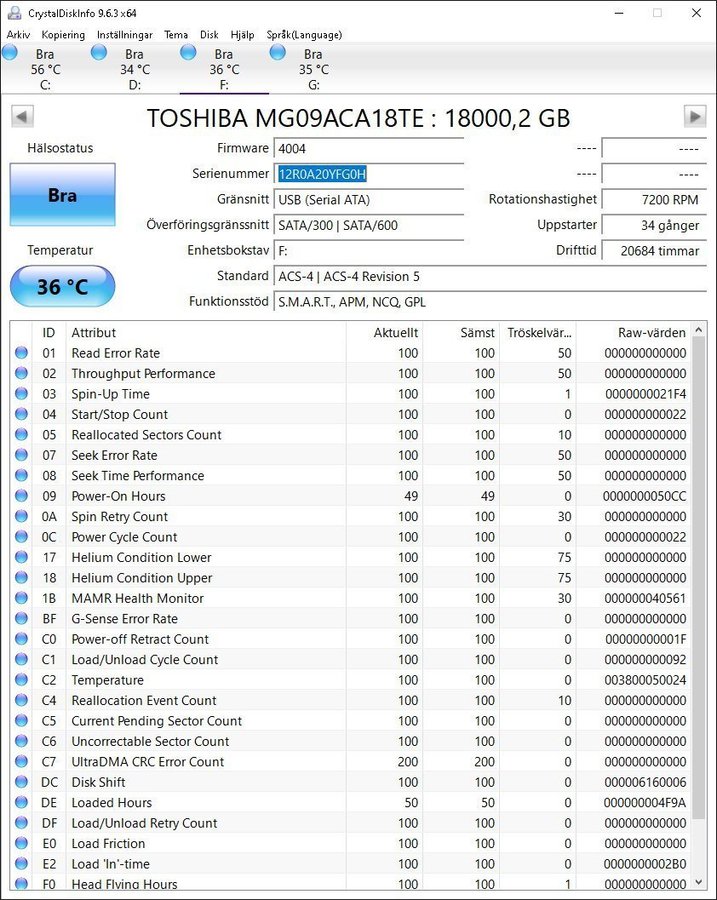This screenshot has width=717, height=900.
Task: Click the CrystalDiskInfo app icon in title bar
Action: (x=11, y=13)
